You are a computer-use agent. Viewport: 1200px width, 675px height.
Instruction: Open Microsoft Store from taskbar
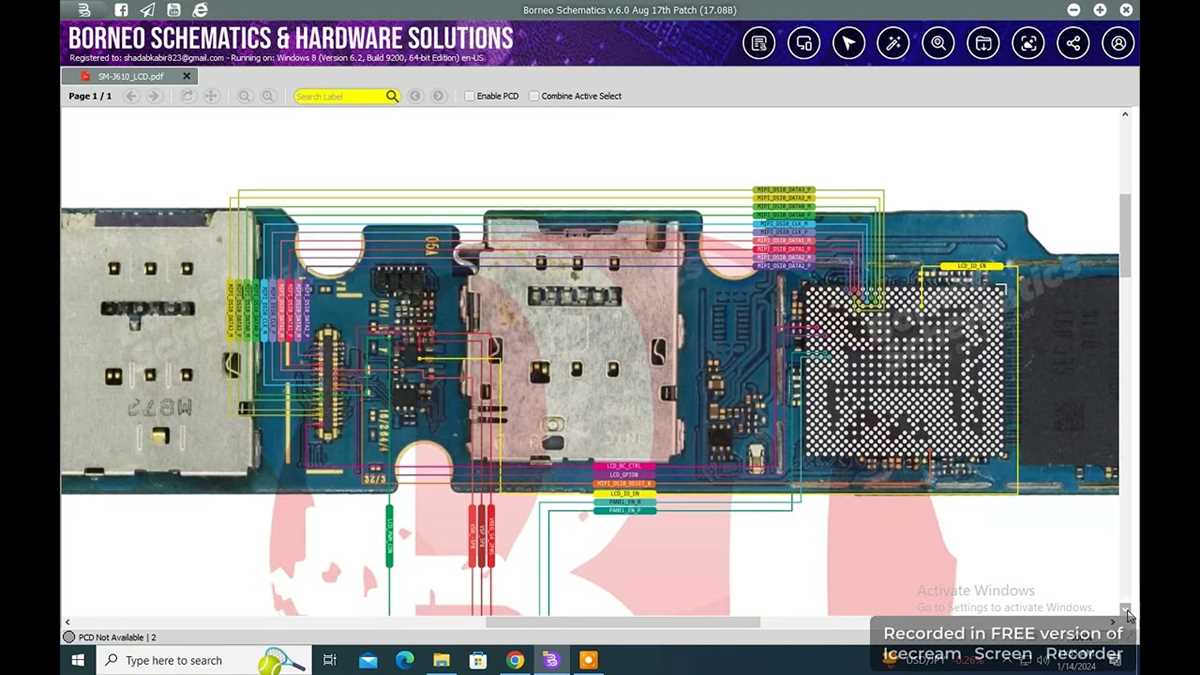point(478,660)
